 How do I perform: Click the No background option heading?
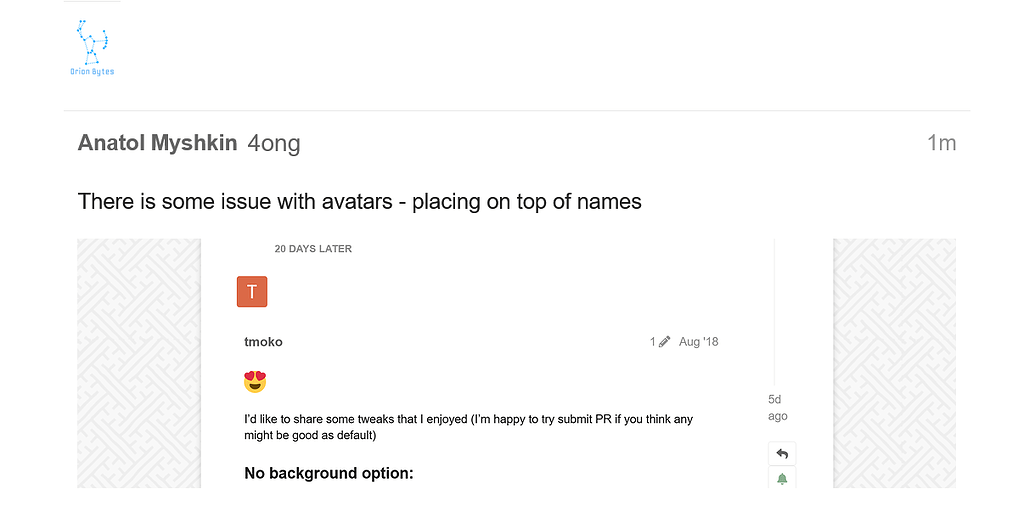coord(329,473)
